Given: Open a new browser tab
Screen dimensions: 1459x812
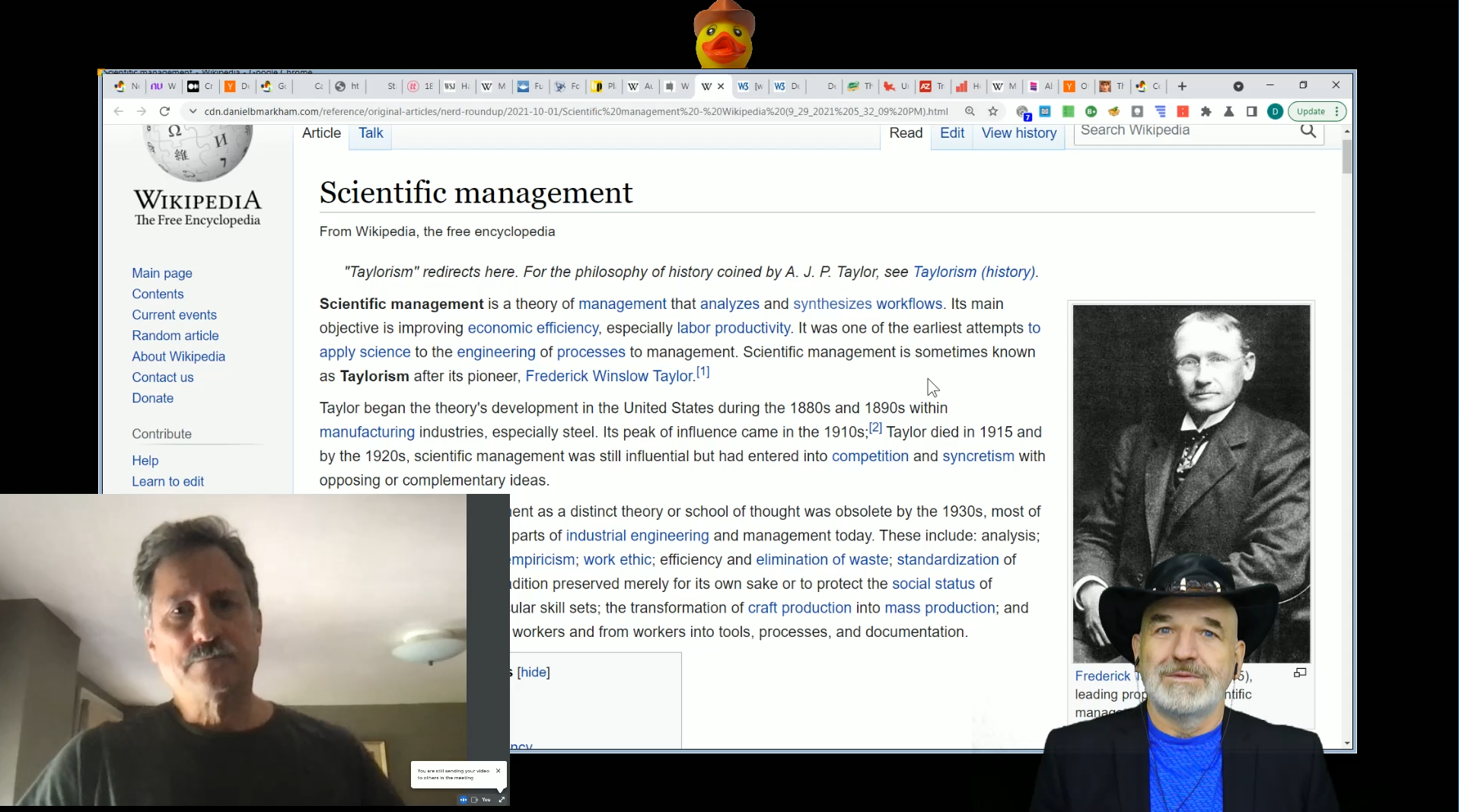Looking at the screenshot, I should (1182, 86).
